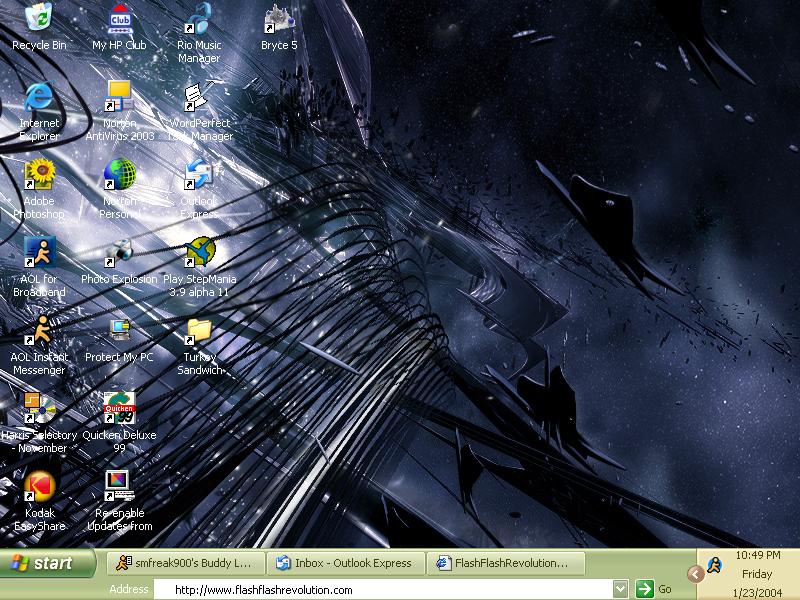Switch to the FlashFlashRevolution taskbar window
Viewport: 800px width, 600px height.
(x=506, y=563)
